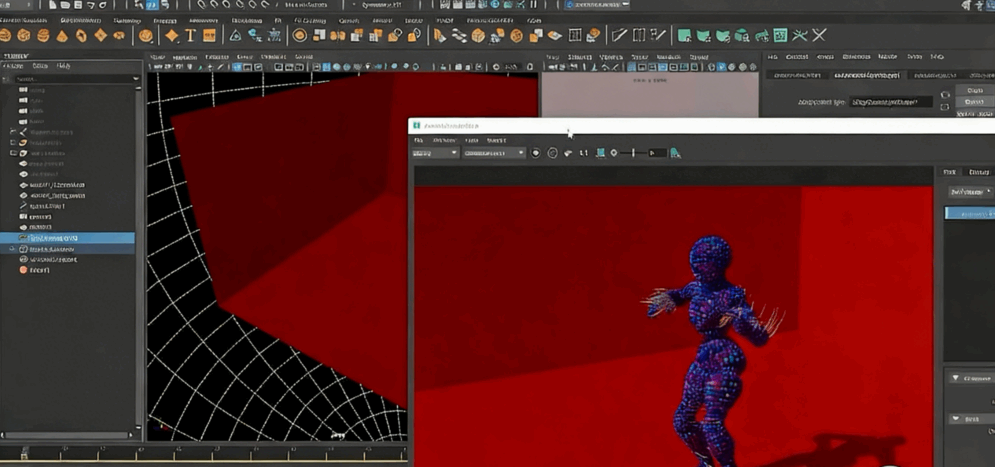Screen dimensions: 995x467
Task: Switch to the second attribute editor tab
Action: coord(867,75)
